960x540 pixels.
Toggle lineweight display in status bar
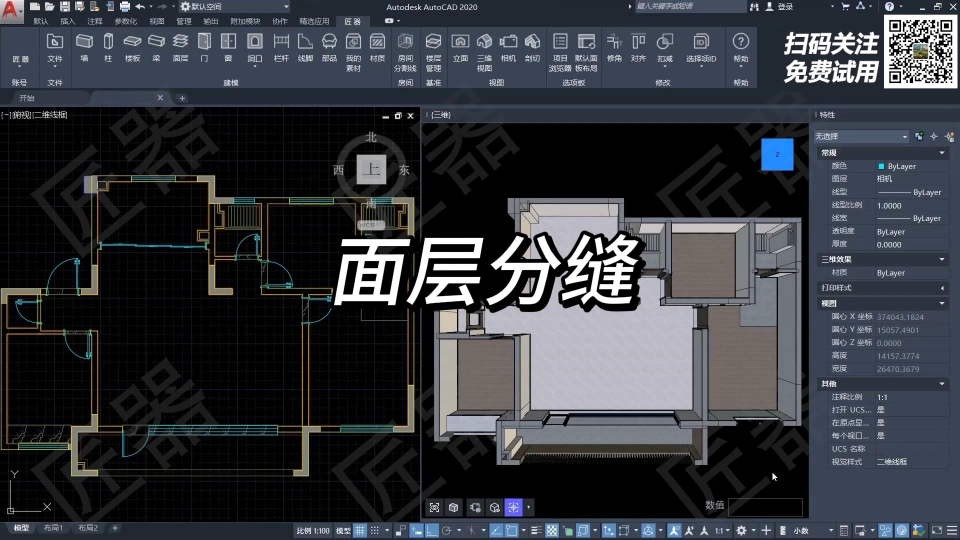click(536, 530)
